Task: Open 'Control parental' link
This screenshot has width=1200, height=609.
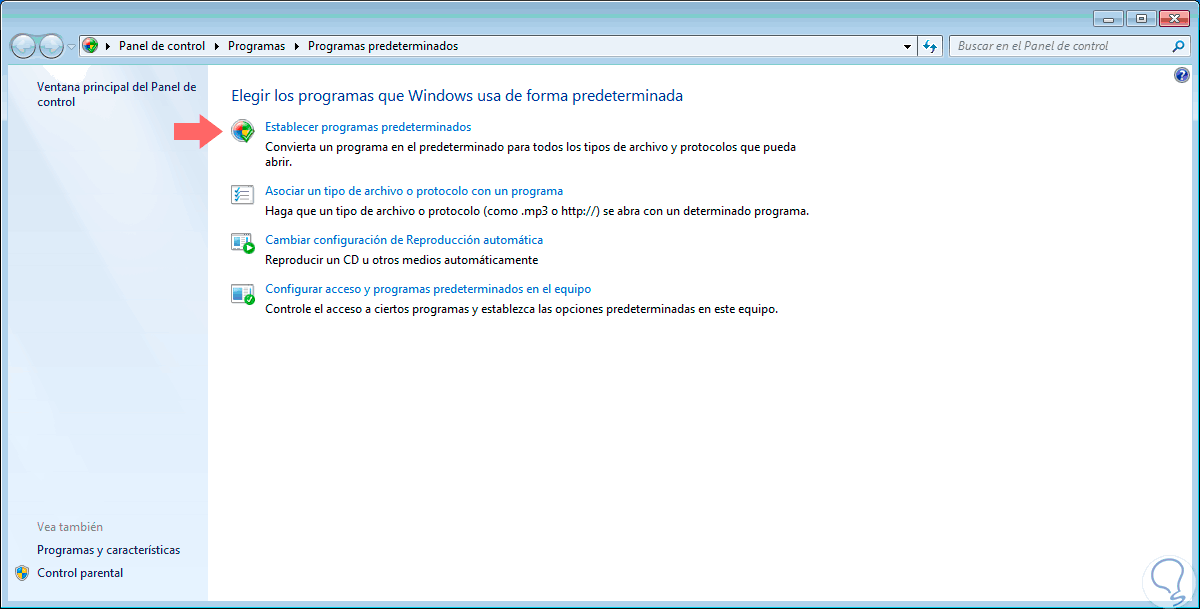Action: [80, 573]
